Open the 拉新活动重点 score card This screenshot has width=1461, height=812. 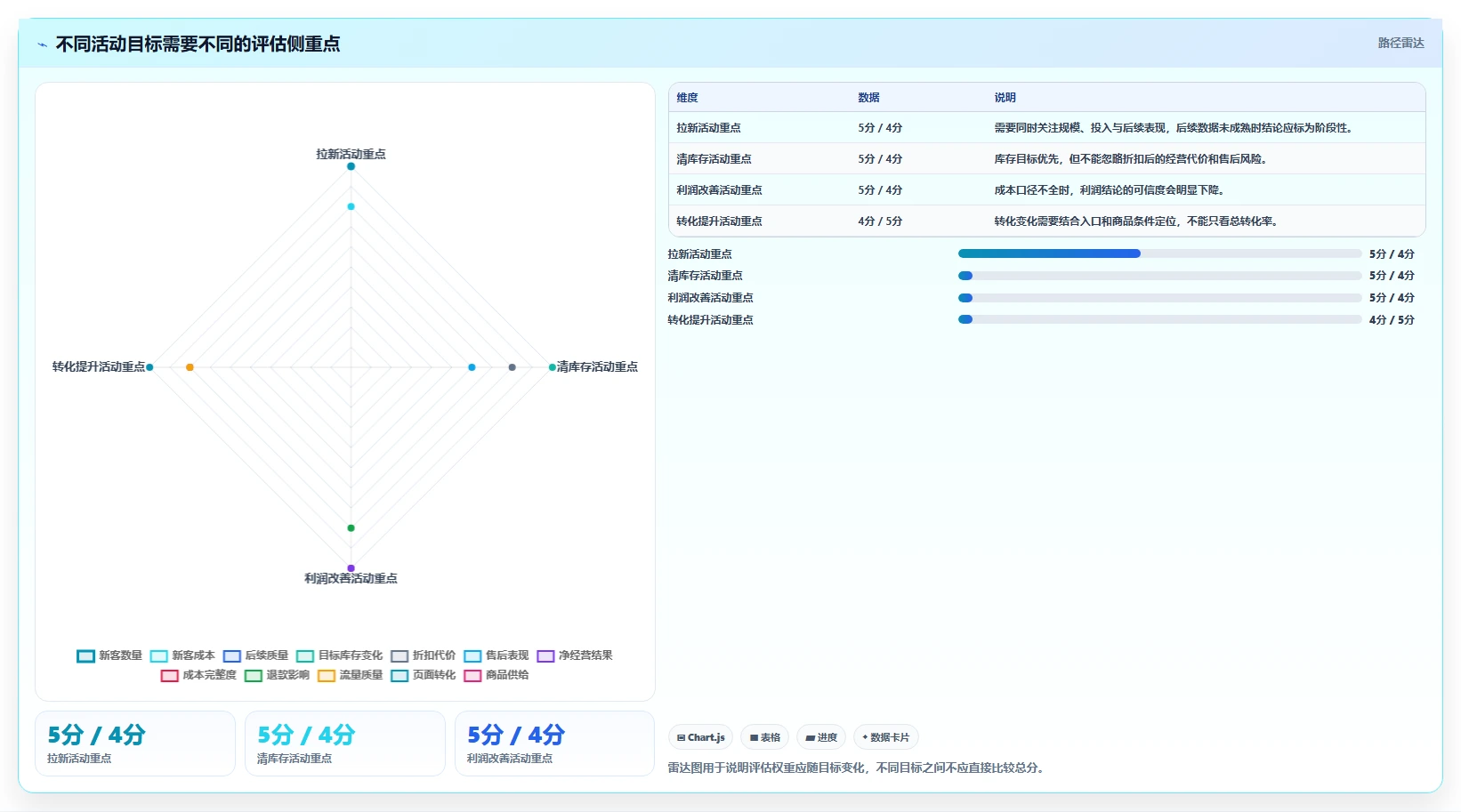(135, 744)
